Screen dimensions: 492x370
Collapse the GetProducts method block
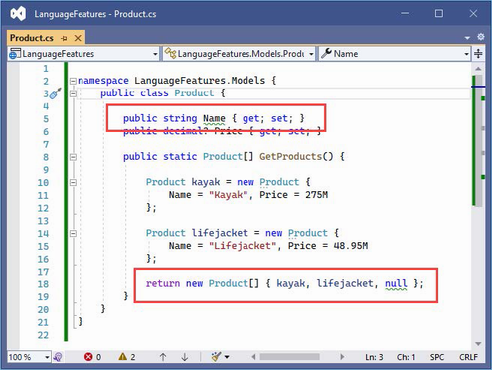(73, 157)
